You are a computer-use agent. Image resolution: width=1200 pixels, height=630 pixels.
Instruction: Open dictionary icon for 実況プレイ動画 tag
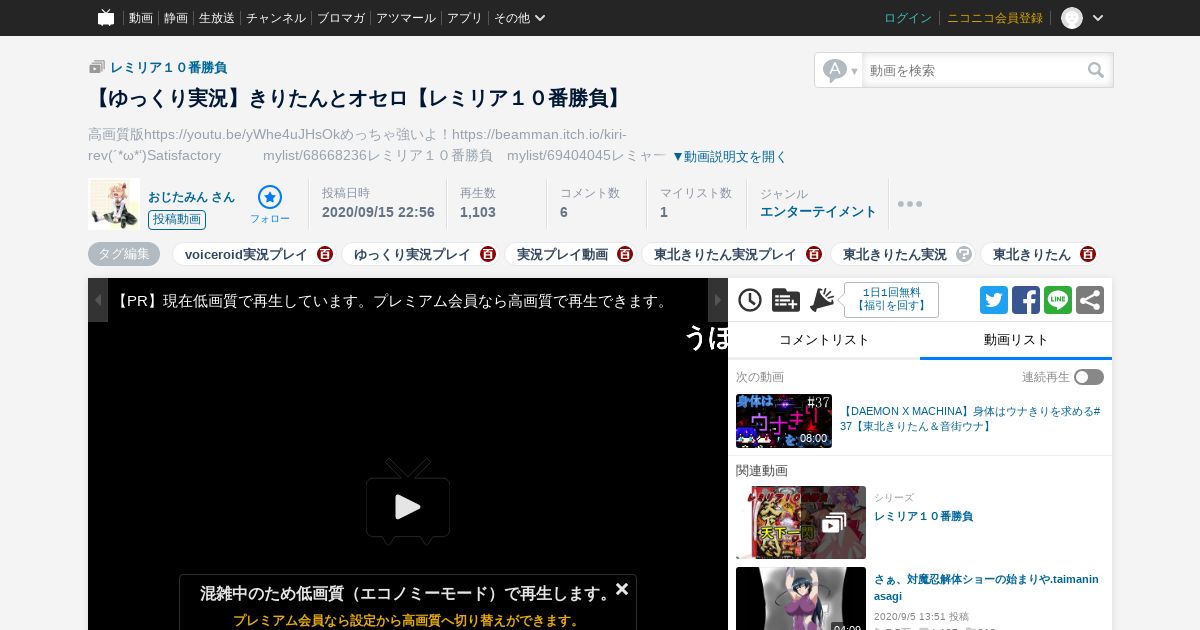tap(625, 254)
